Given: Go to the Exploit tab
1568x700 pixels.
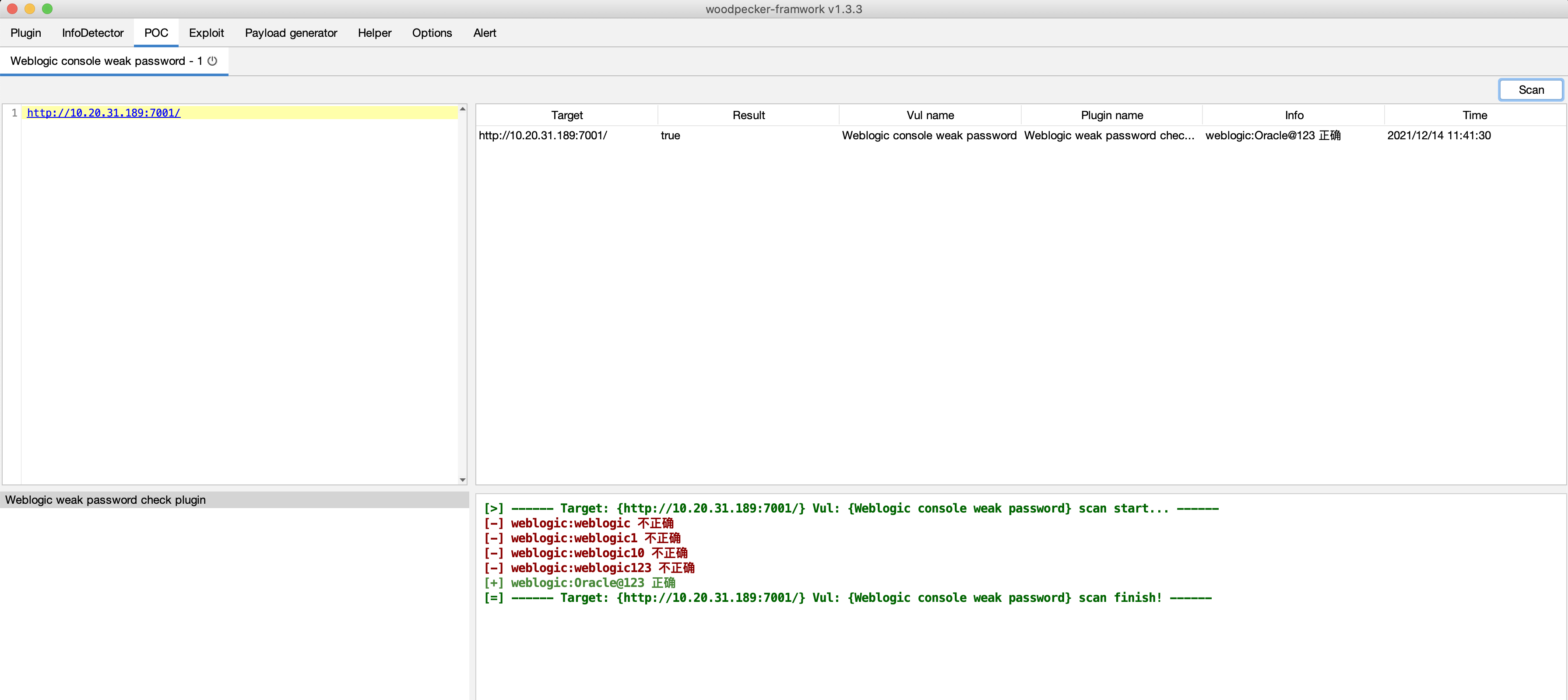Looking at the screenshot, I should (x=206, y=33).
